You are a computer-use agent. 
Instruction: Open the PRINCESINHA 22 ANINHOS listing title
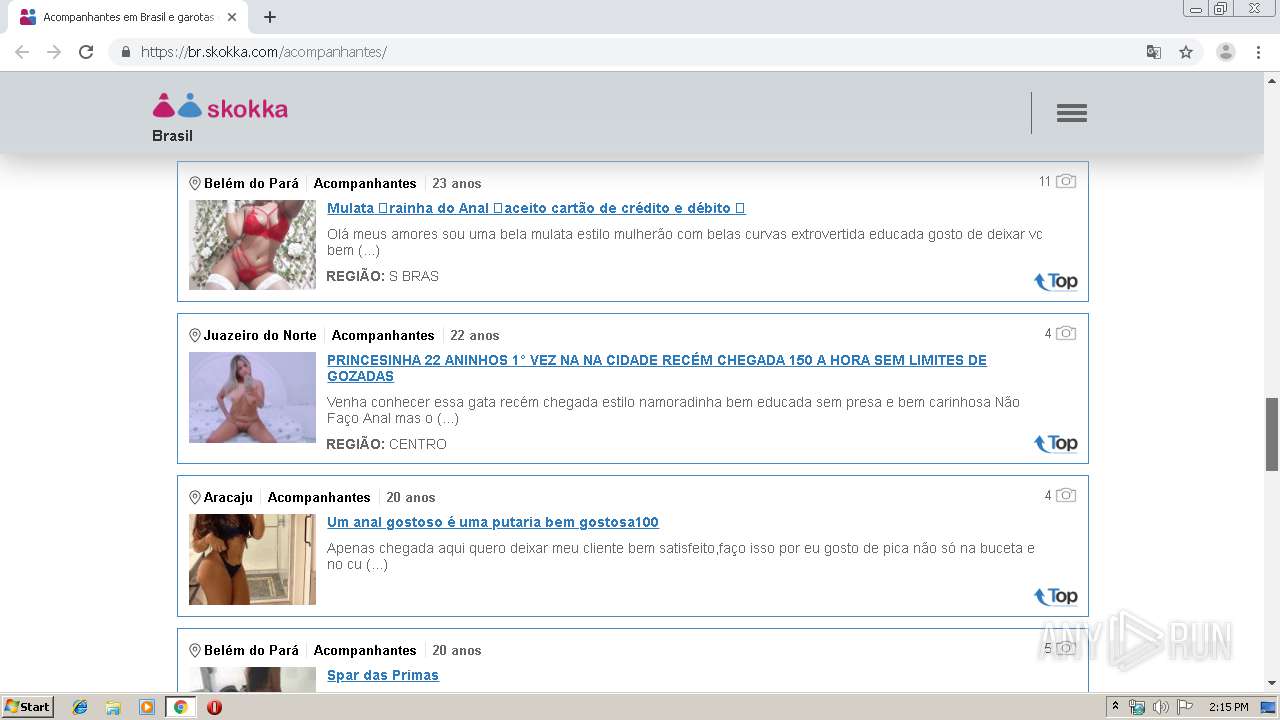pos(657,368)
